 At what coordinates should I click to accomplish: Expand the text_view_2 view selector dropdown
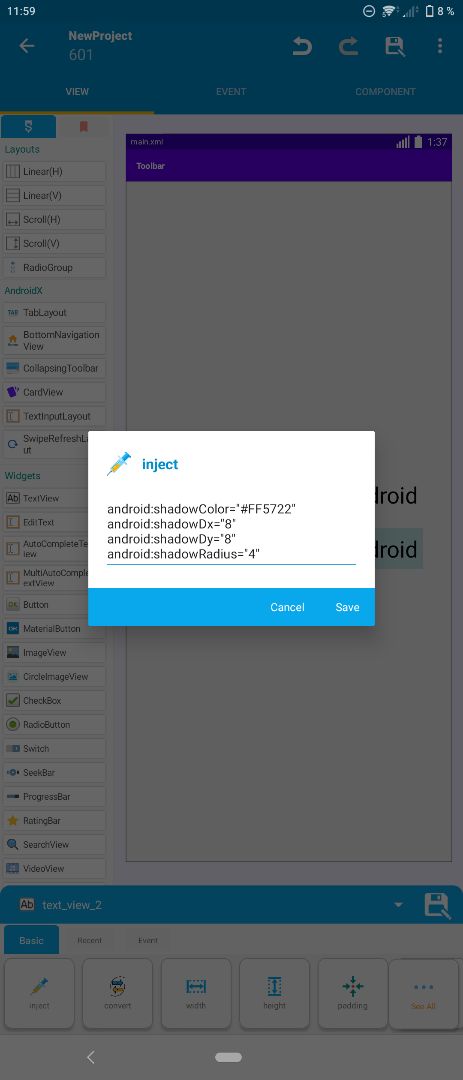click(x=398, y=904)
